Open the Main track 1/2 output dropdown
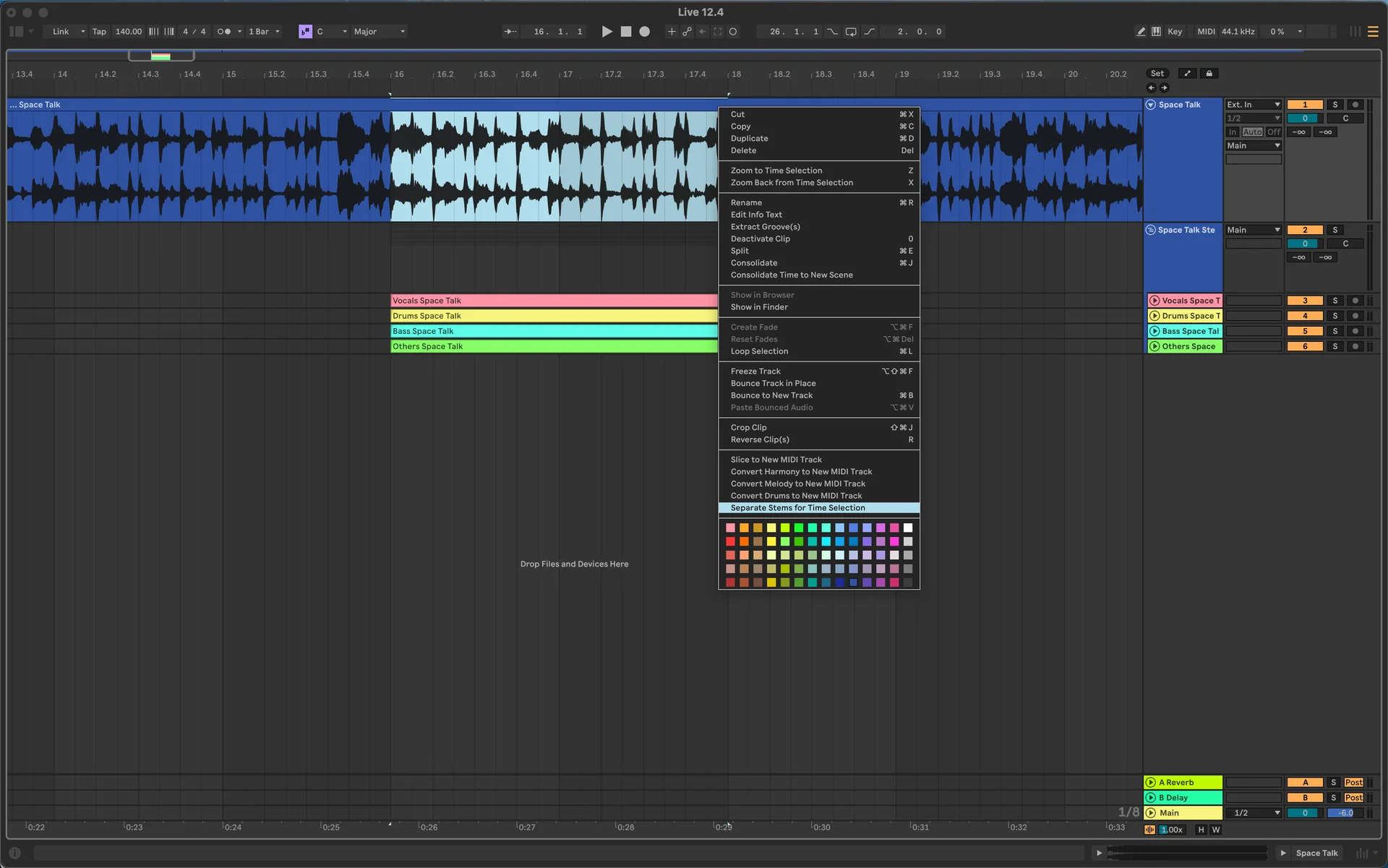 point(1254,813)
